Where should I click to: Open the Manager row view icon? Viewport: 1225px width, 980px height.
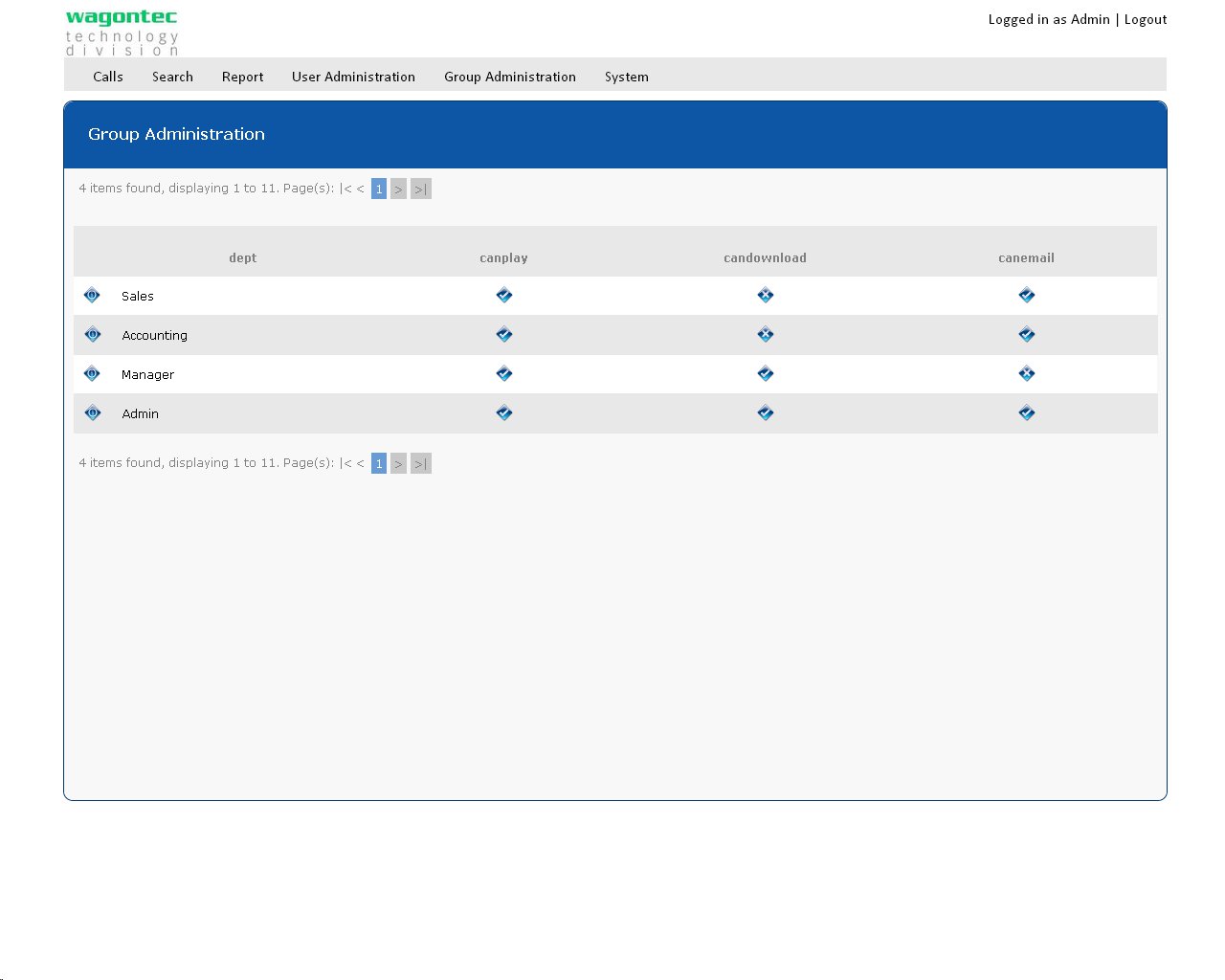coord(92,373)
